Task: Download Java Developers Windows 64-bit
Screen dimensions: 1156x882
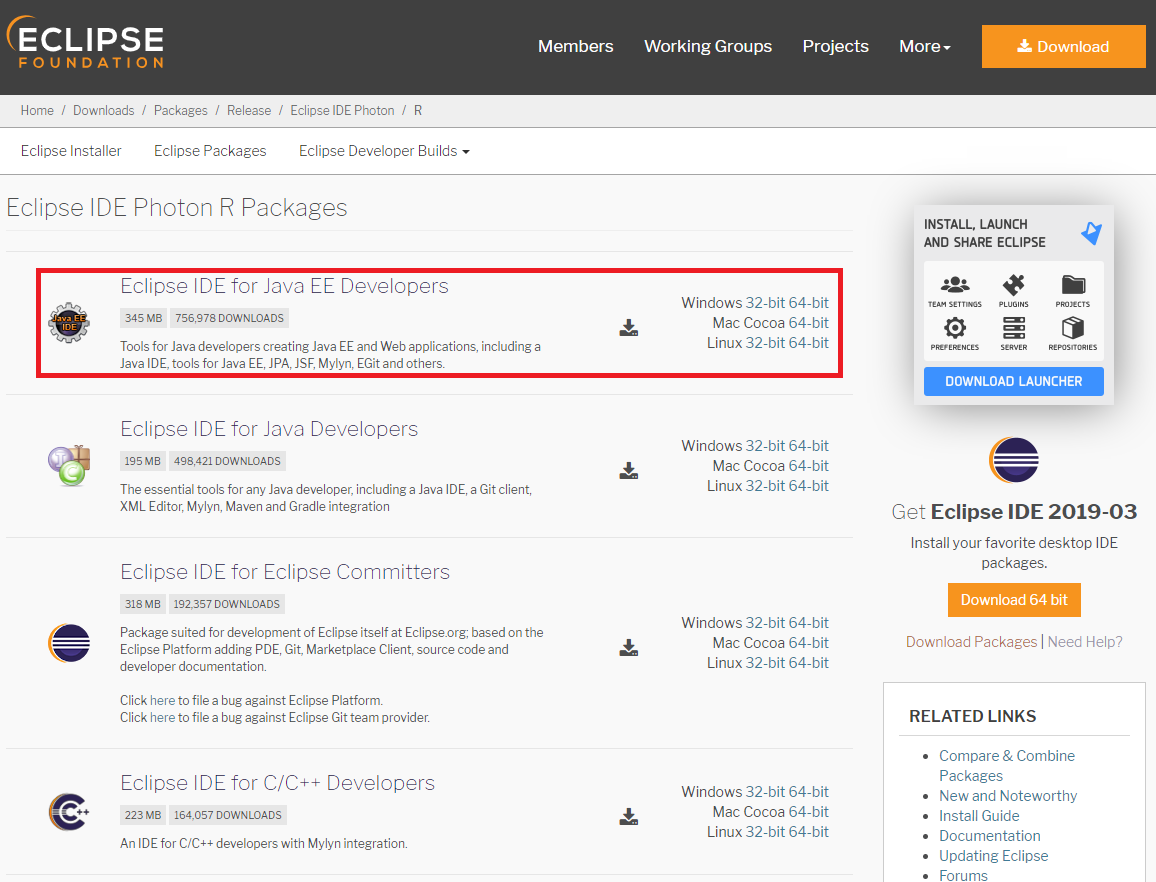Action: point(809,446)
